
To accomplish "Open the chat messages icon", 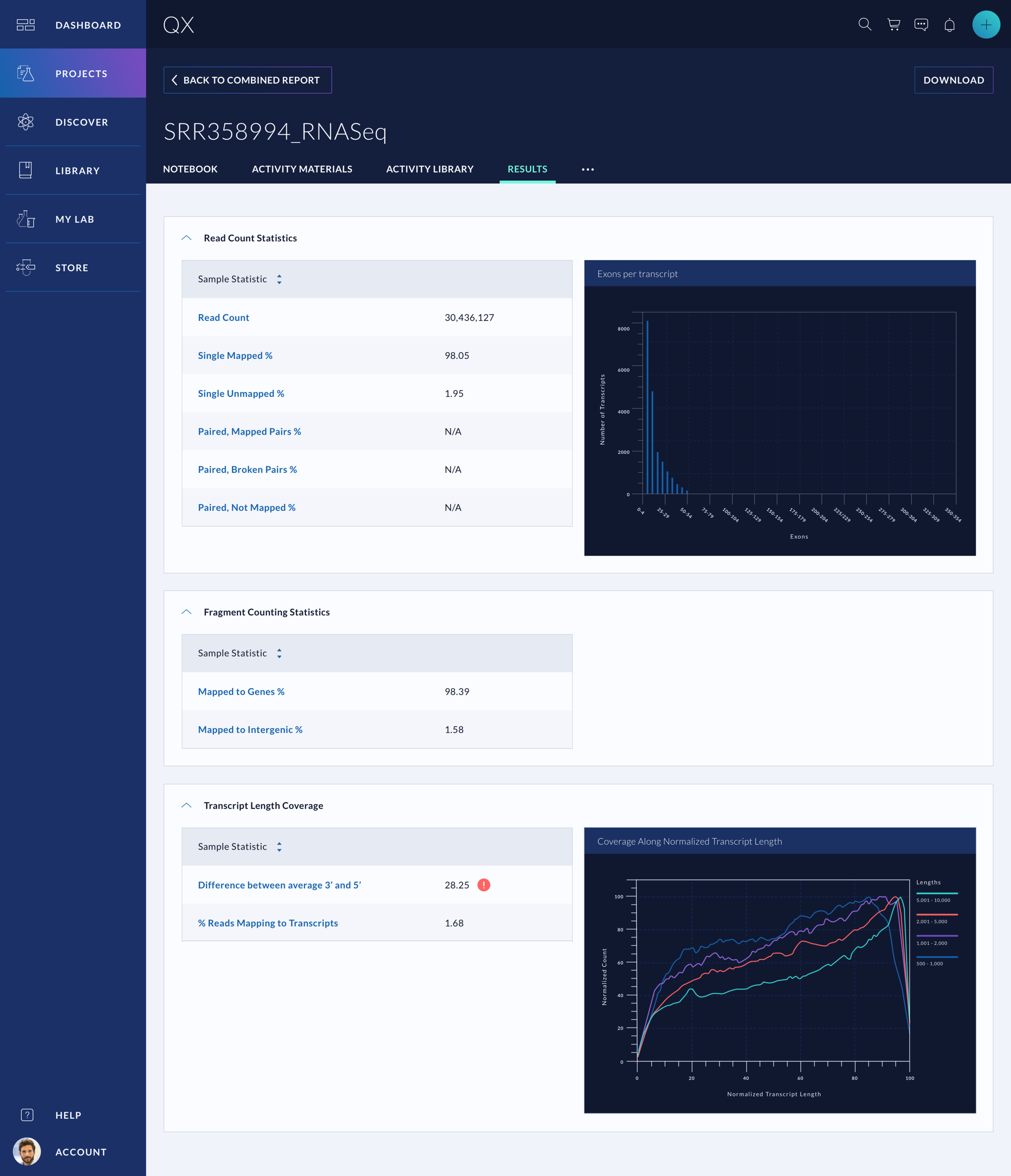I will click(921, 24).
